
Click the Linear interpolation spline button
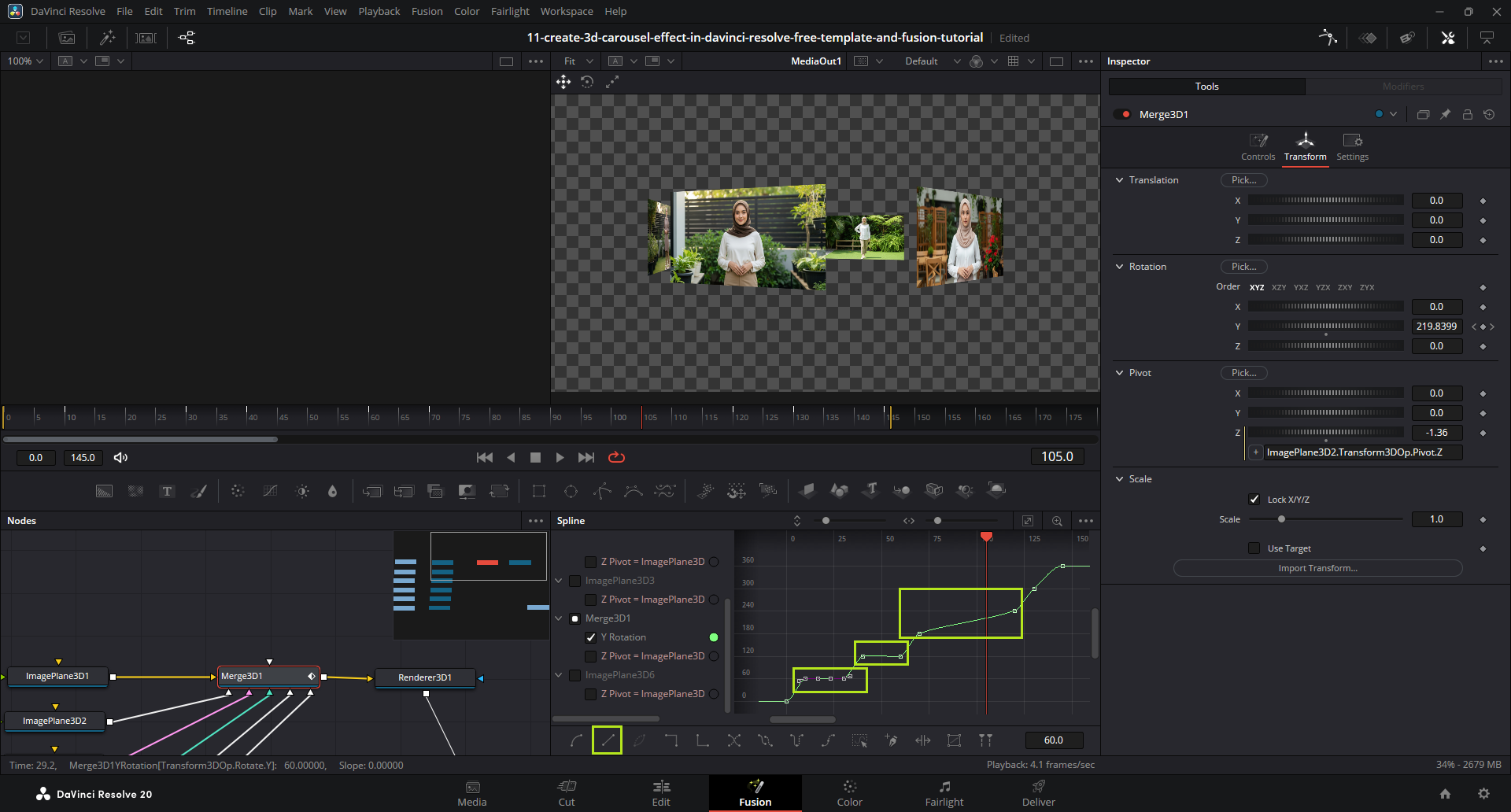point(608,740)
